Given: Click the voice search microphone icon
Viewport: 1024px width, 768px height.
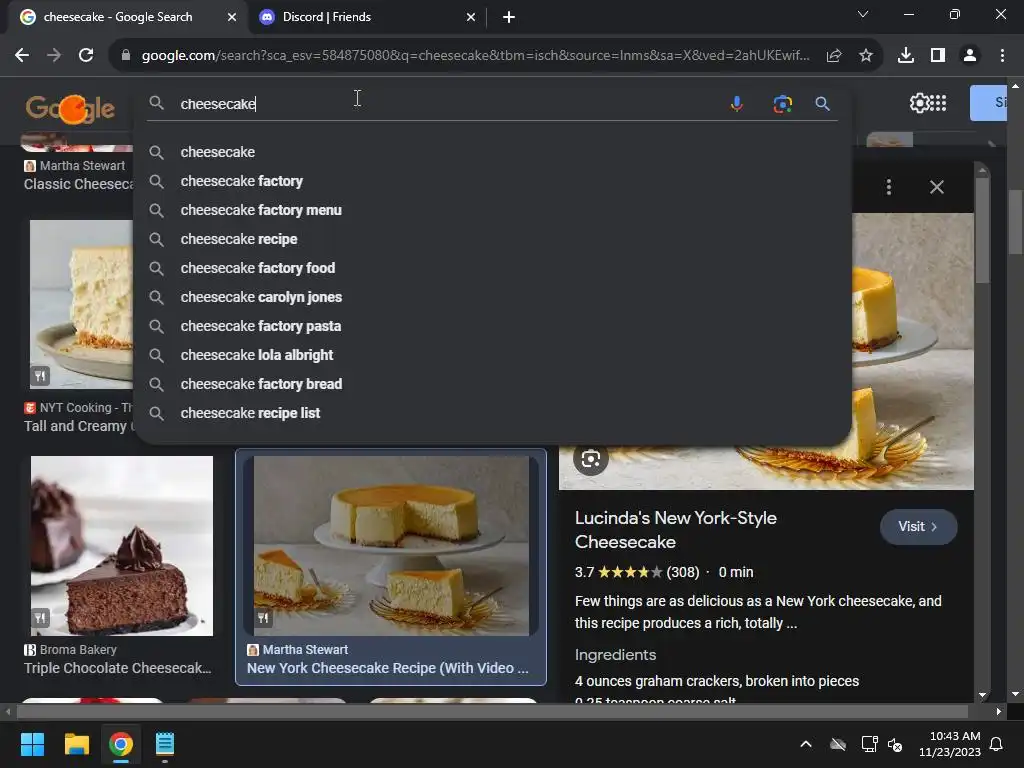Looking at the screenshot, I should [x=737, y=104].
